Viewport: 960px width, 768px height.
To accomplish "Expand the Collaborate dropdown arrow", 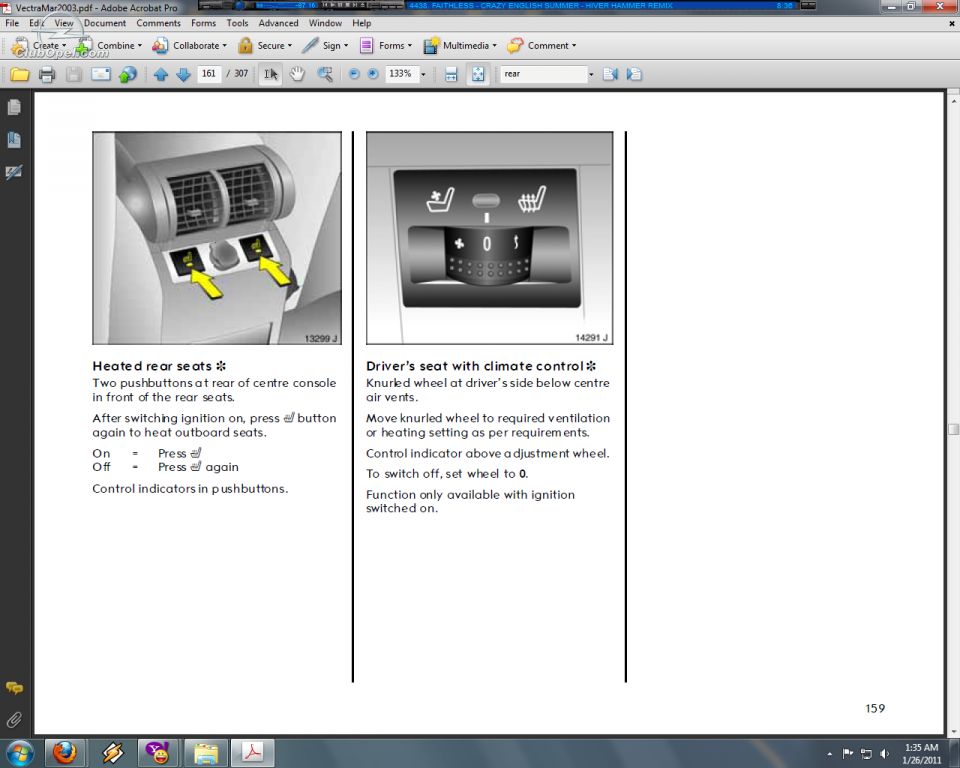I will tap(225, 45).
